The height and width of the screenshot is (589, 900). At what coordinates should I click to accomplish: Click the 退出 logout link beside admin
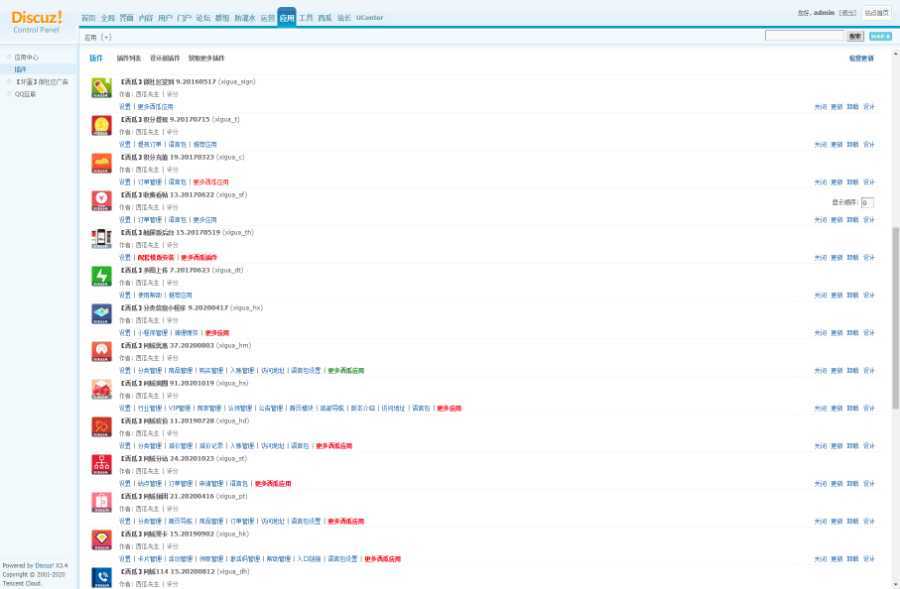847,13
